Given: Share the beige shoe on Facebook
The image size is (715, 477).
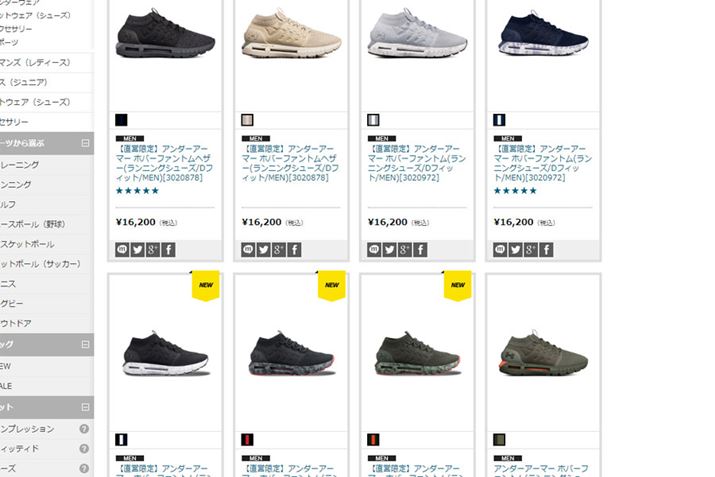Looking at the screenshot, I should coord(295,249).
